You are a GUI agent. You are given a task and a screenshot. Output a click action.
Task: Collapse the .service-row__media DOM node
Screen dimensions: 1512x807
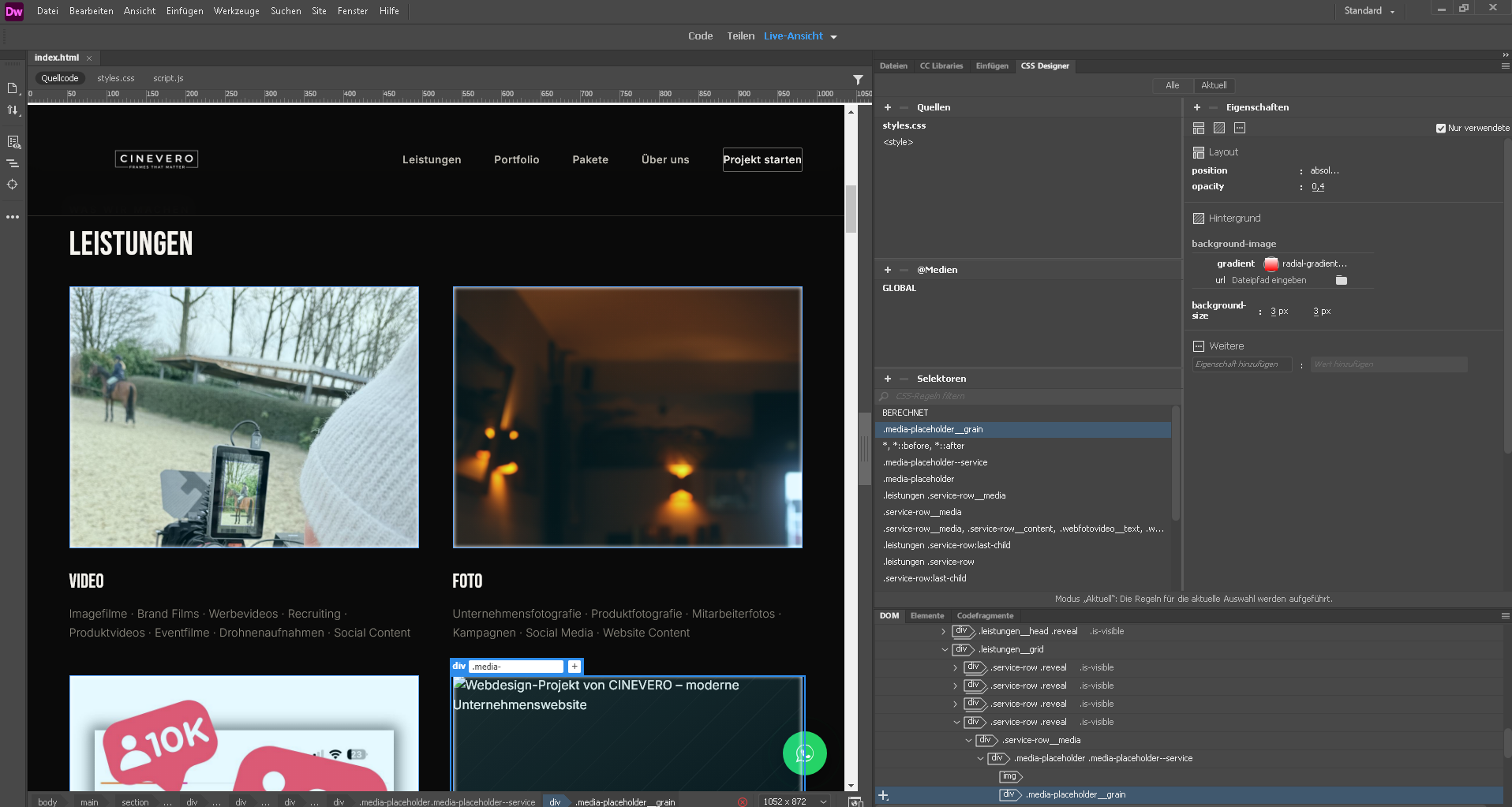click(x=968, y=740)
